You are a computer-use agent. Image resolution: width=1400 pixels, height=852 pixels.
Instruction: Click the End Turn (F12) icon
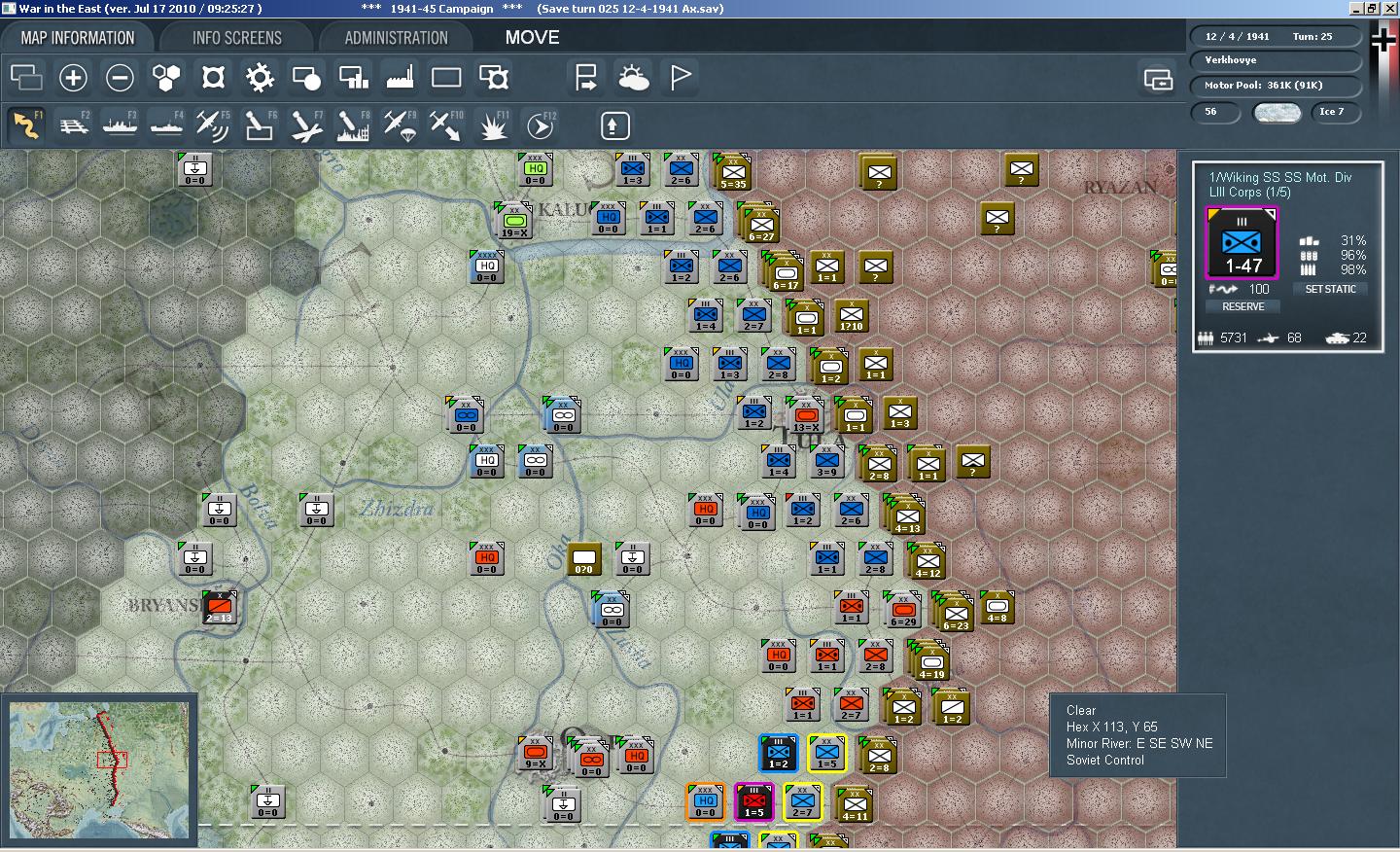tap(540, 125)
